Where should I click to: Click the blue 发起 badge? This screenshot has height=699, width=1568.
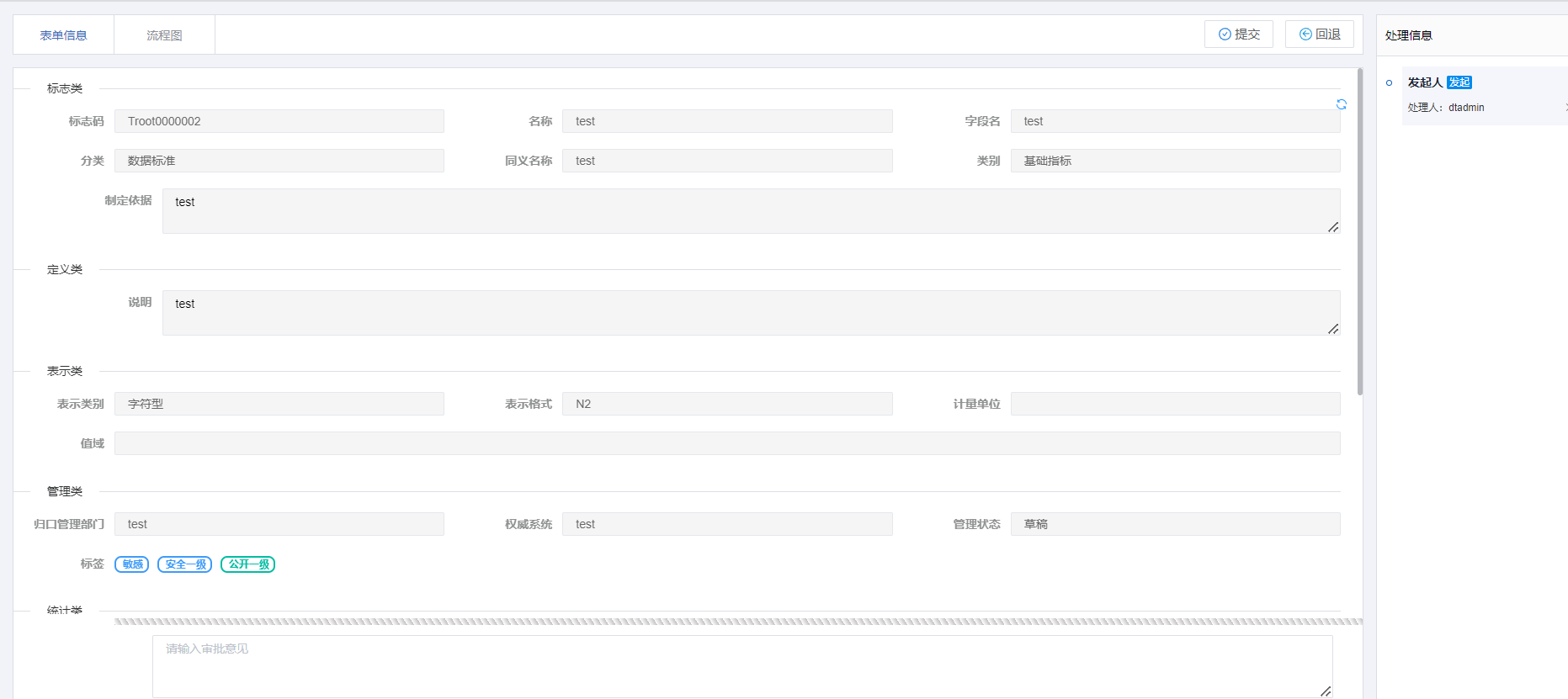click(x=1459, y=82)
